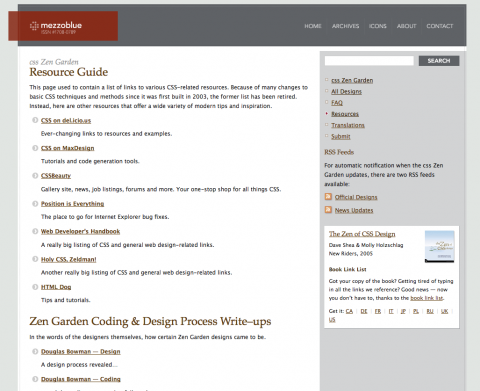The image size is (480, 391).
Task: Focus the search input field
Action: tap(369, 61)
